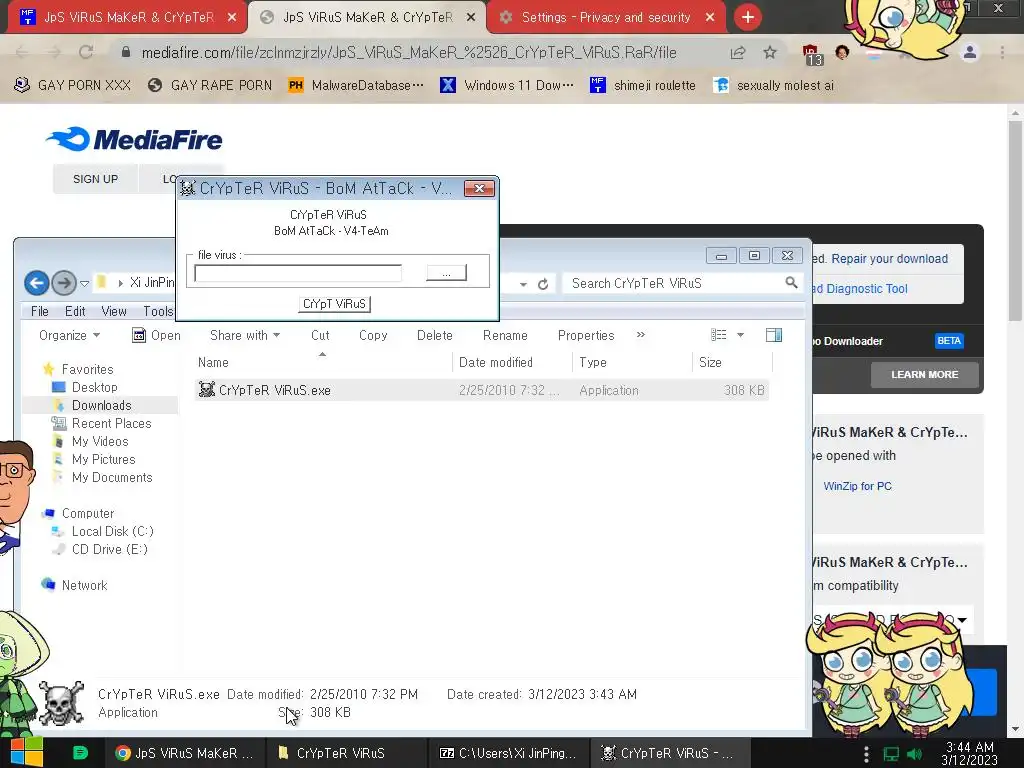The height and width of the screenshot is (768, 1024).
Task: Click the volume icon in system tray
Action: [914, 754]
